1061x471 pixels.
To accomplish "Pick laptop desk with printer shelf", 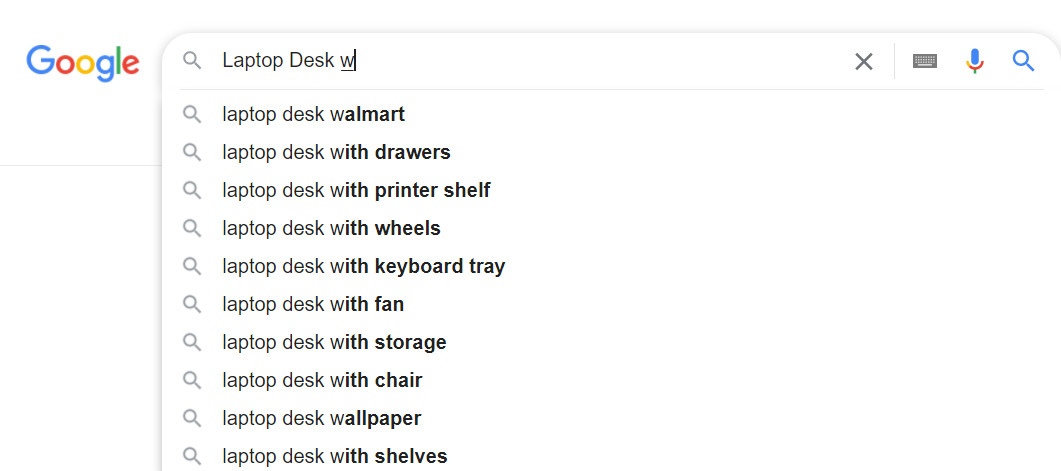I will [356, 190].
